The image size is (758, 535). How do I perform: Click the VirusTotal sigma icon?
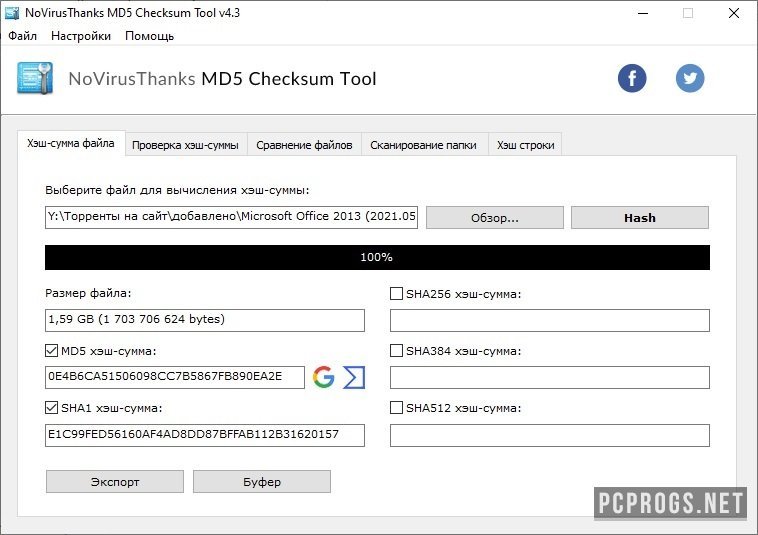tap(354, 377)
